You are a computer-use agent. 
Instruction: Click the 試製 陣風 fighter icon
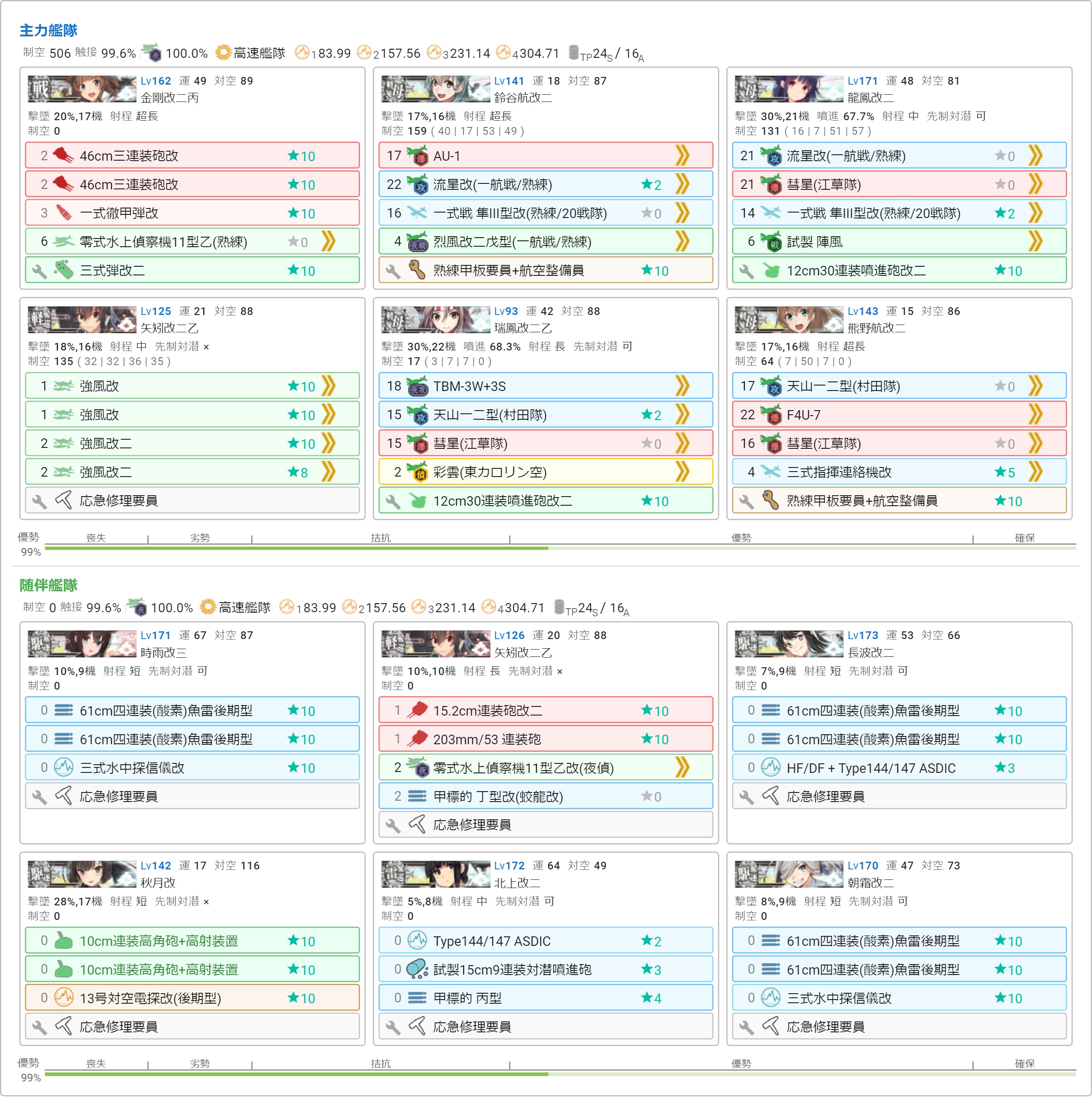[x=771, y=242]
